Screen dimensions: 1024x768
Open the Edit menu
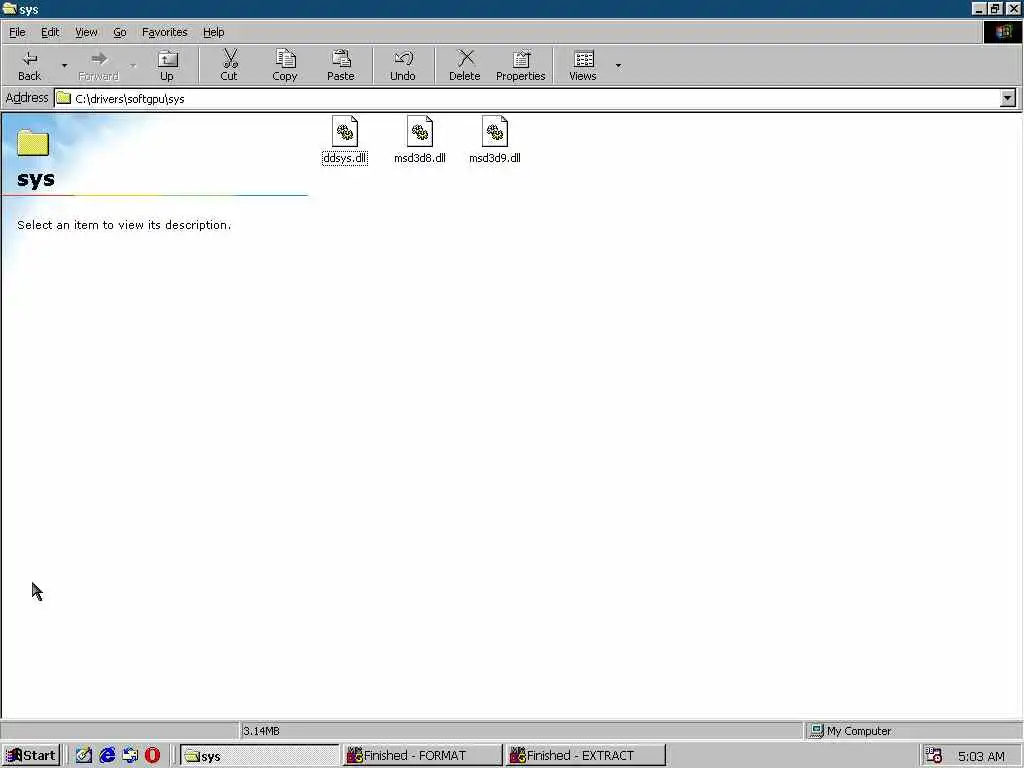50,32
